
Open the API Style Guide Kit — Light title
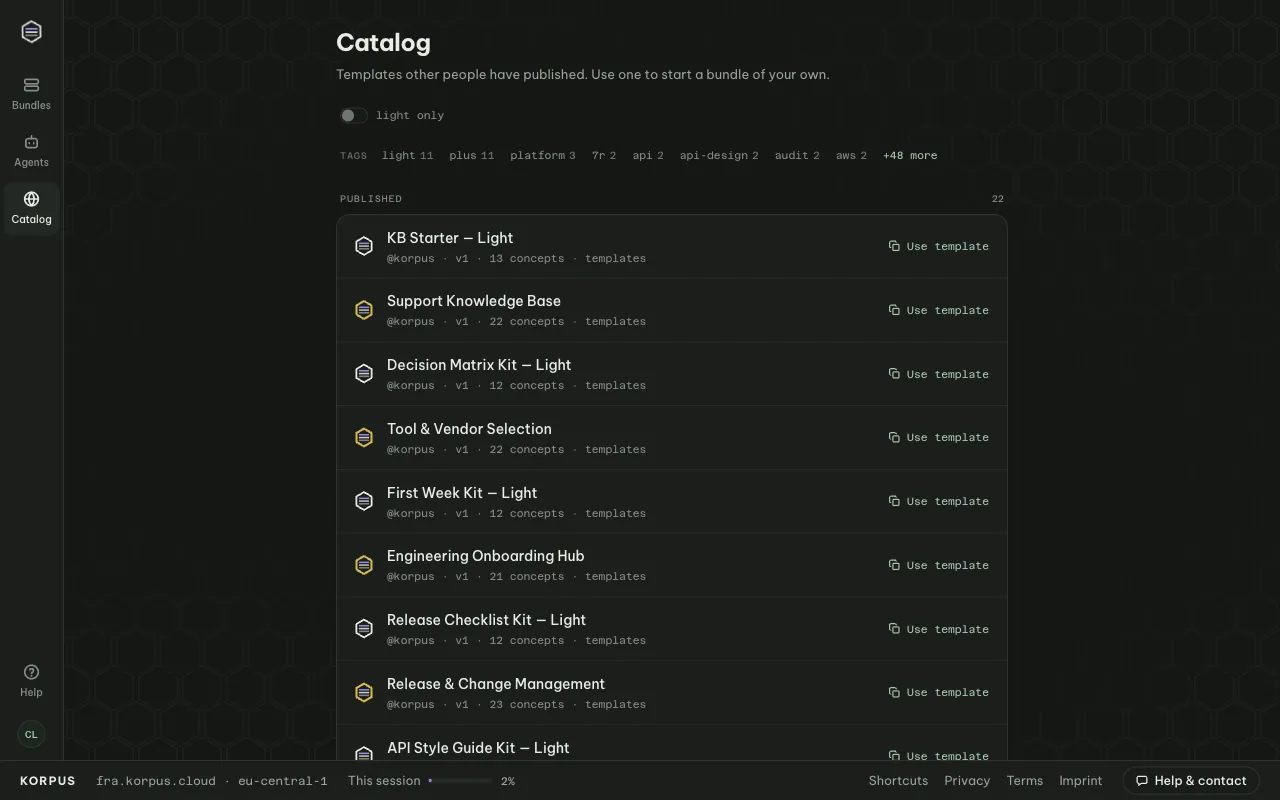pyautogui.click(x=478, y=748)
